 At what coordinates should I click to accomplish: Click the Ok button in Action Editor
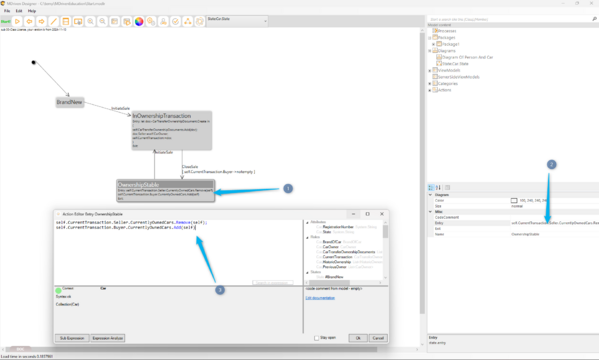click(x=358, y=338)
